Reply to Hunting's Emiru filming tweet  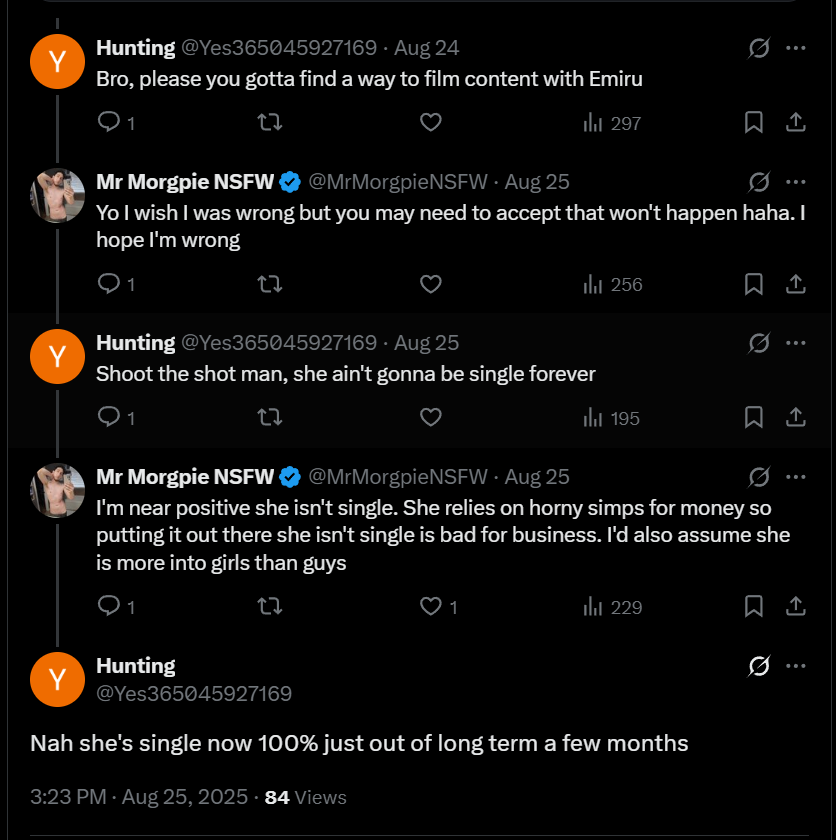(109, 123)
